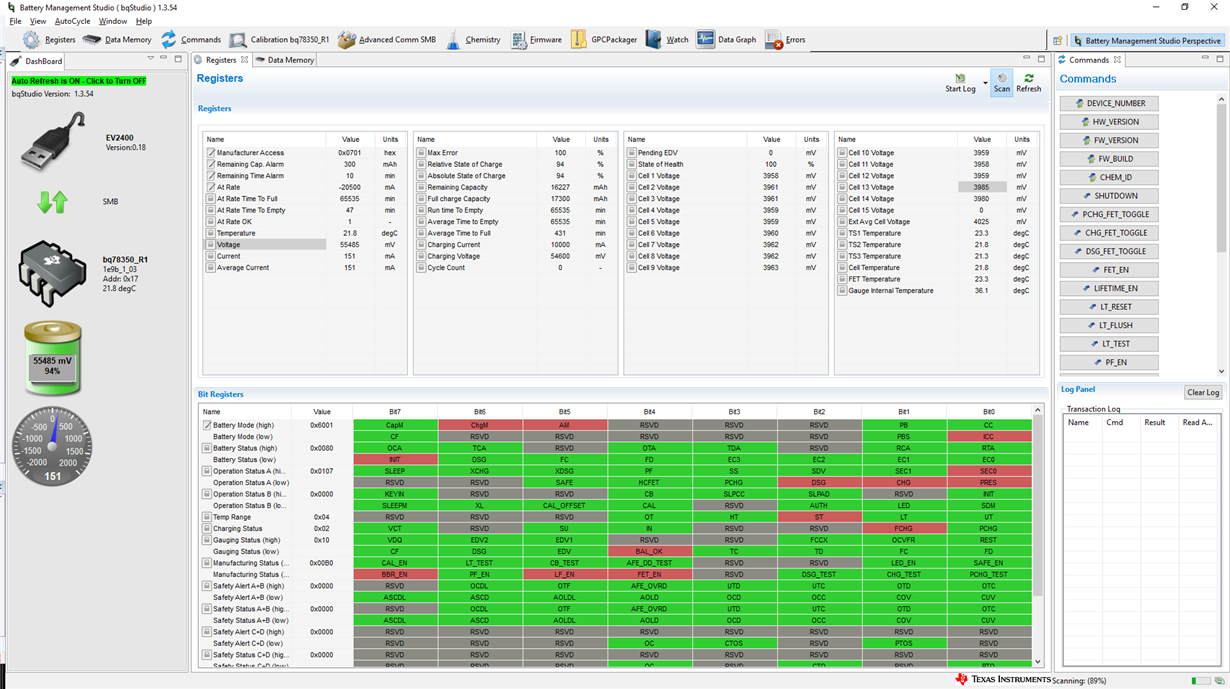Launch Calibration bq78350_R1 tool
Viewport: 1230px width, 689px height.
point(279,40)
